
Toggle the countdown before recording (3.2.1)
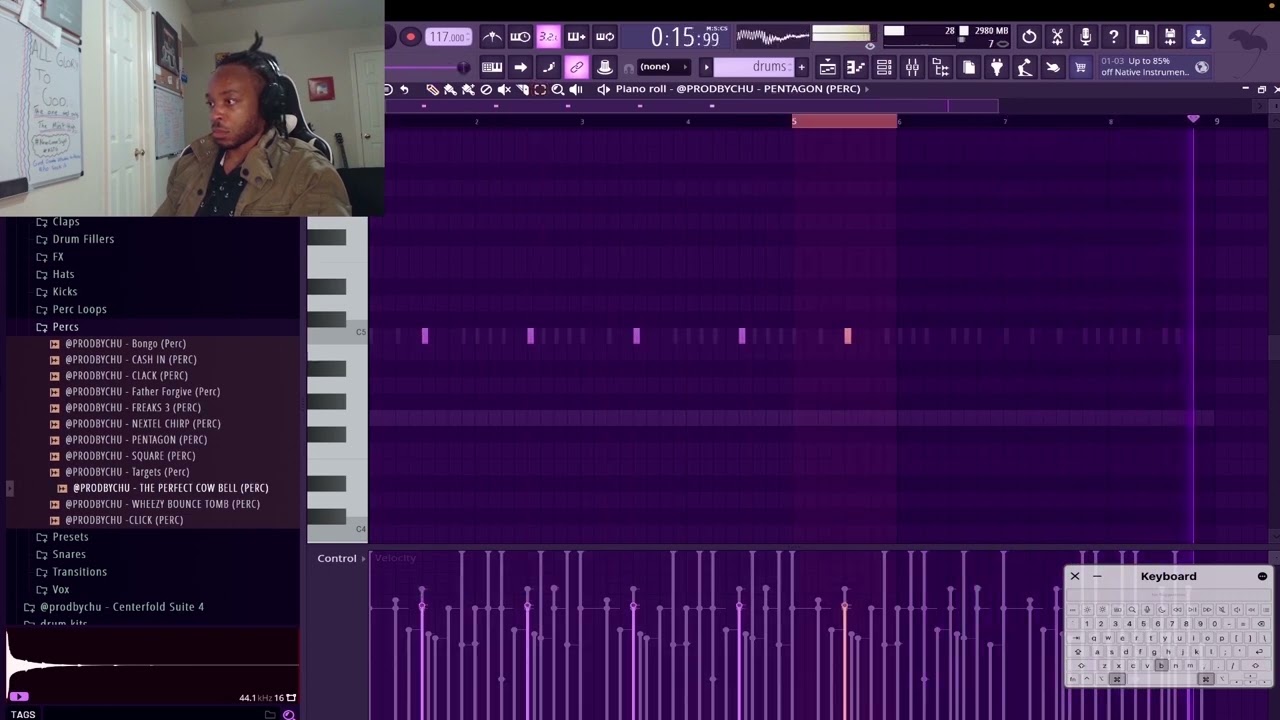point(548,37)
